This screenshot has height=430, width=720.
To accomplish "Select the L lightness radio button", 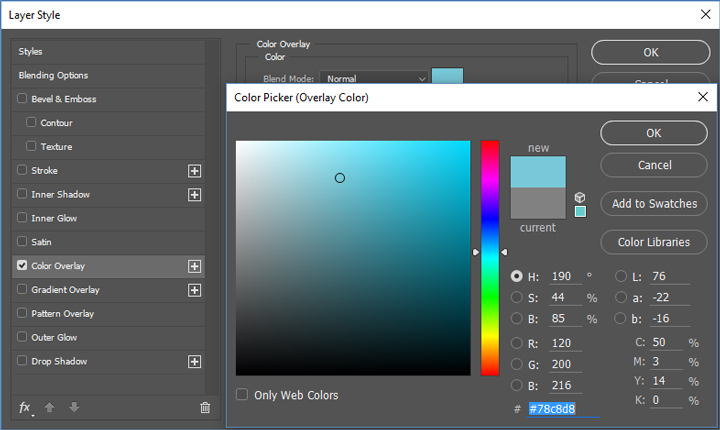I will 621,276.
